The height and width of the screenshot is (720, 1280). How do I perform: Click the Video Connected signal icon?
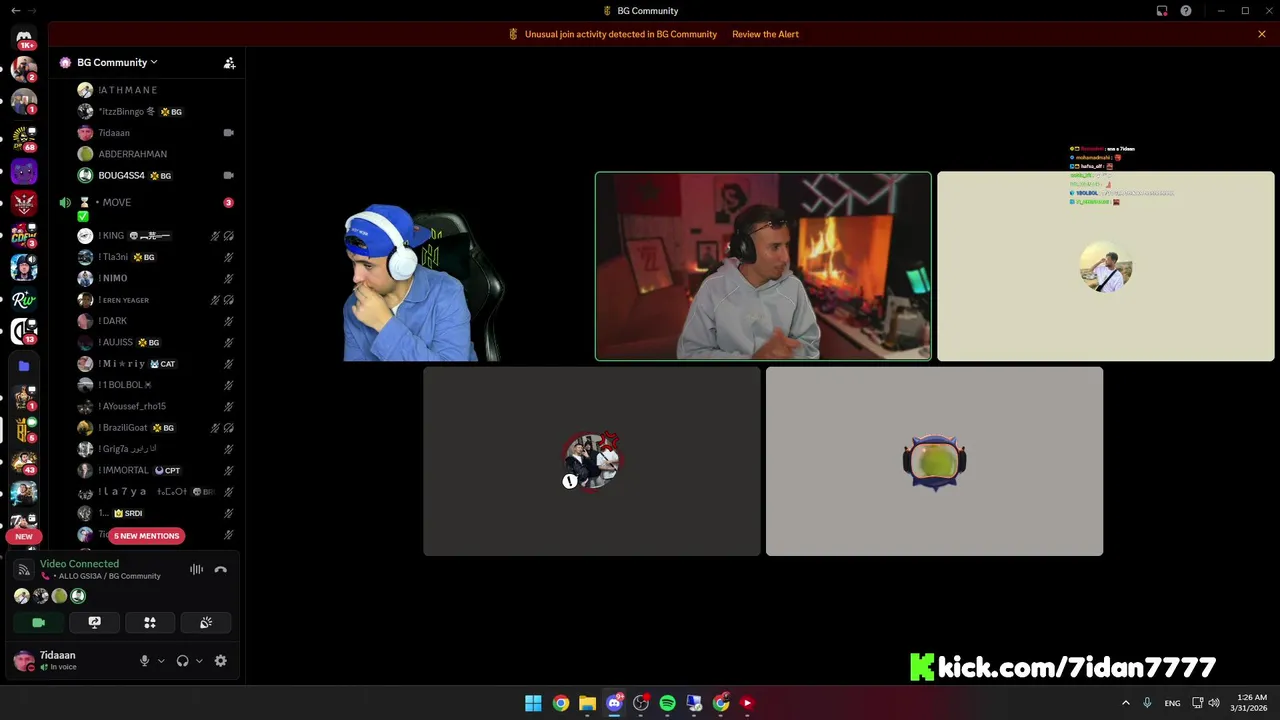click(24, 570)
